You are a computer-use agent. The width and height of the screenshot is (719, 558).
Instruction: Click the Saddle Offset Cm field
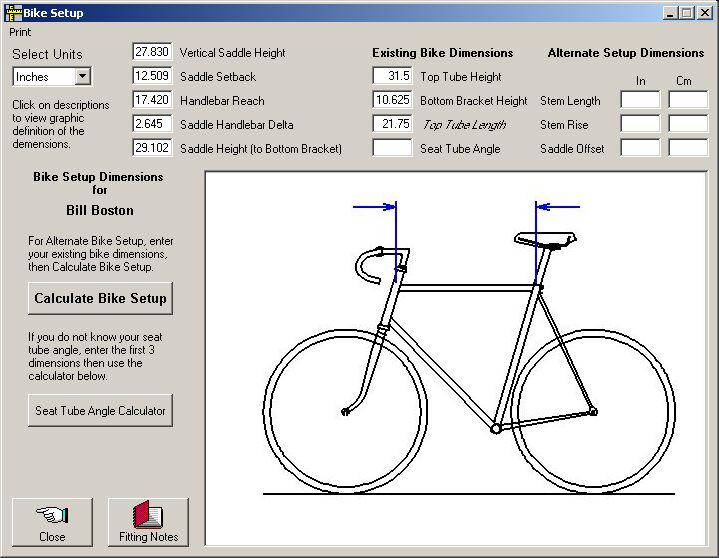click(x=688, y=148)
